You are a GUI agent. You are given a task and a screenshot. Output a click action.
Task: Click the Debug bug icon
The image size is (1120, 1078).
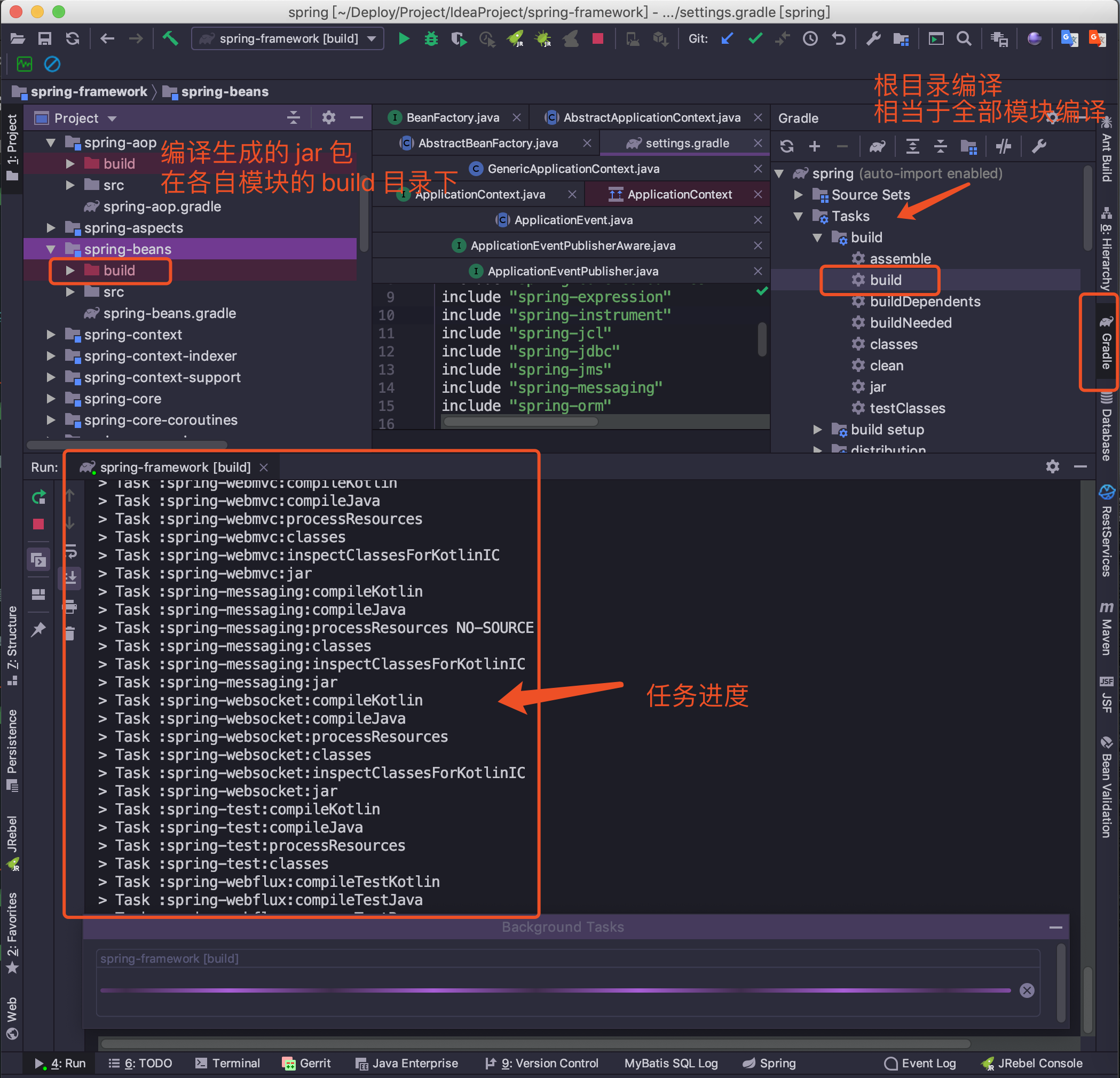click(431, 39)
